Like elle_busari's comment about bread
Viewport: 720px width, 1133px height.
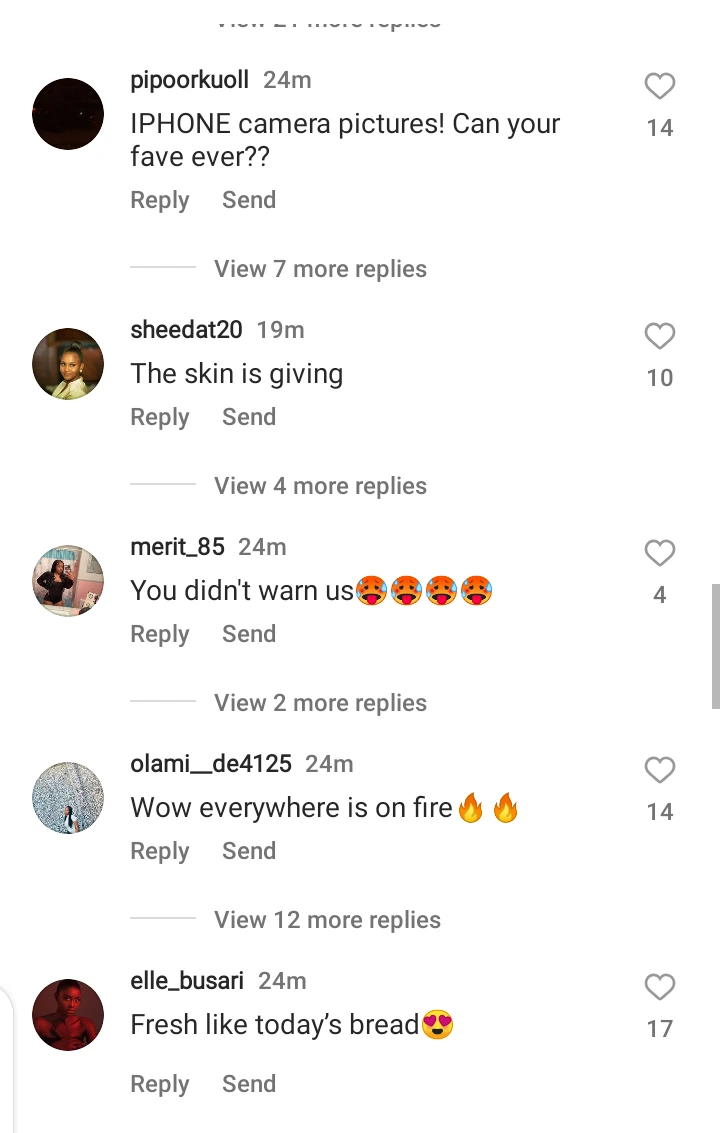pyautogui.click(x=659, y=988)
